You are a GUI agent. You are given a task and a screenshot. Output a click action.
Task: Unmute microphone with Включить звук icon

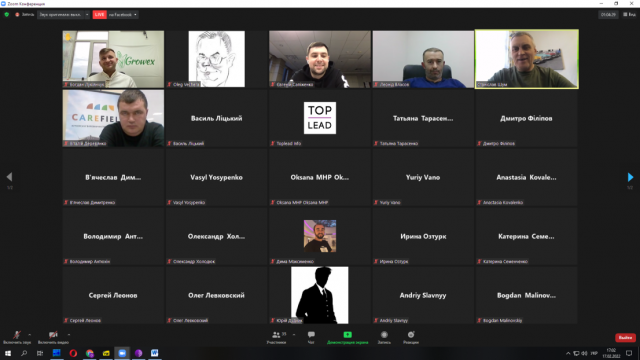click(16, 337)
